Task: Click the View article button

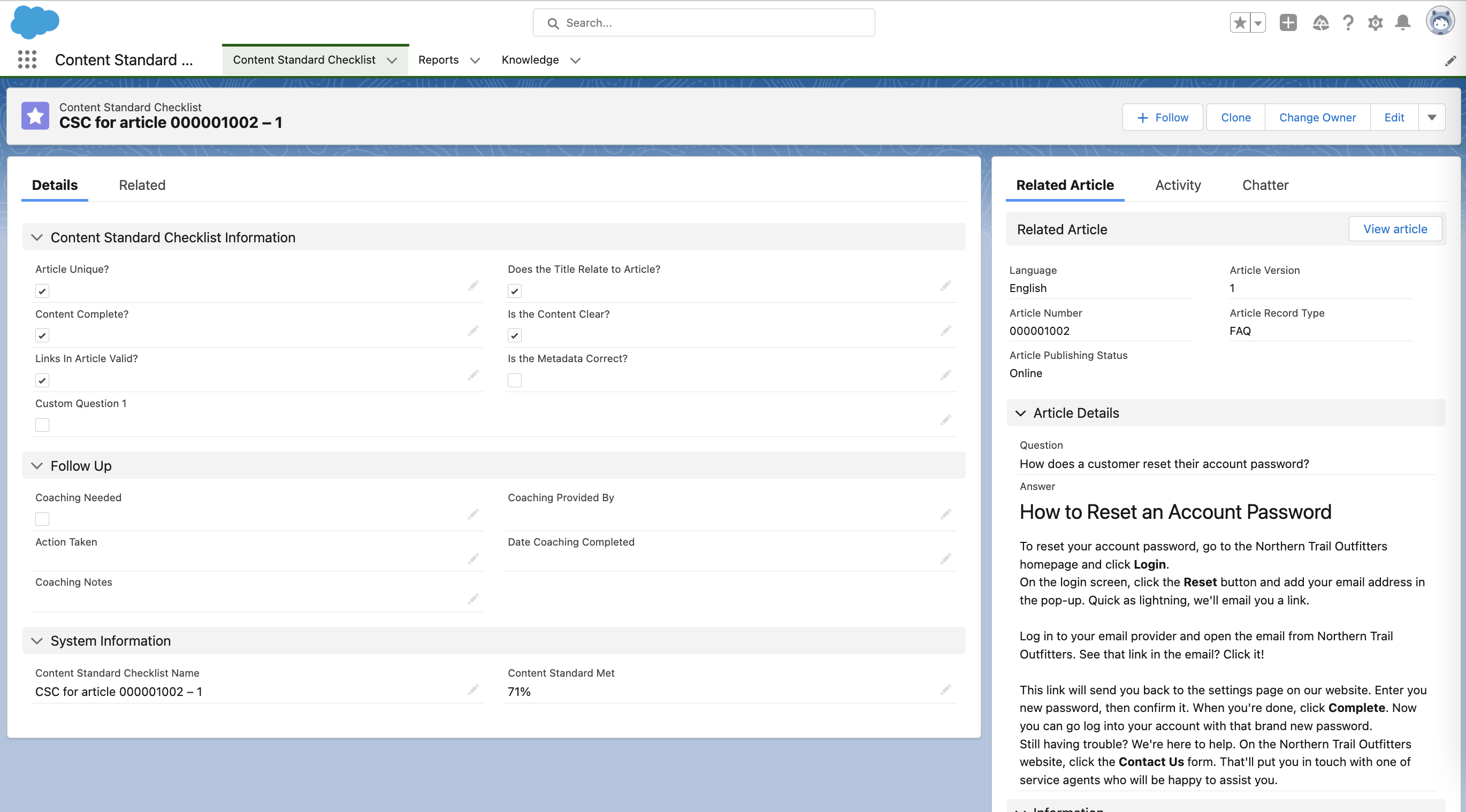Action: pyautogui.click(x=1395, y=229)
